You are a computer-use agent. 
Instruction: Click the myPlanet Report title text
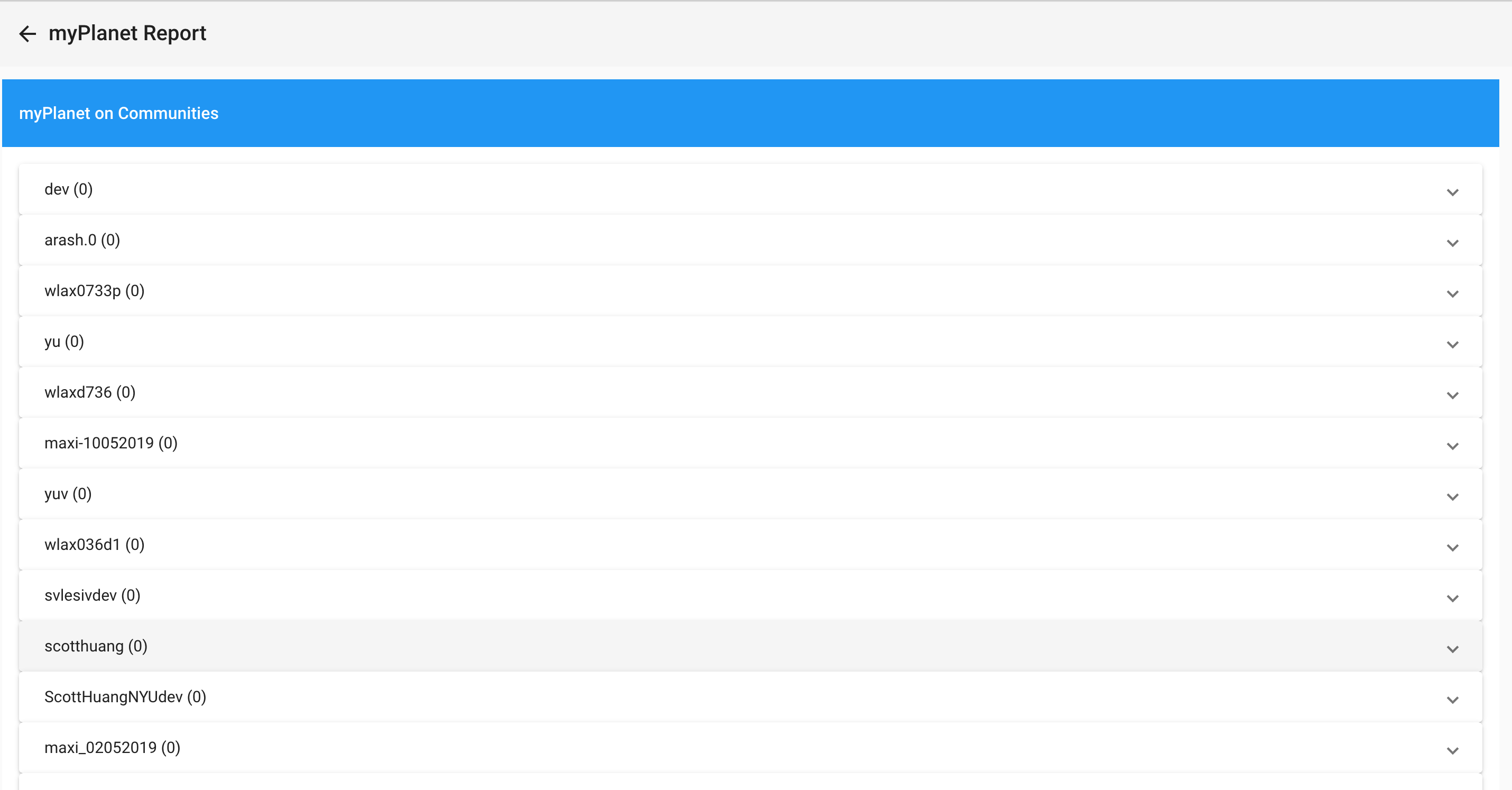coord(128,33)
